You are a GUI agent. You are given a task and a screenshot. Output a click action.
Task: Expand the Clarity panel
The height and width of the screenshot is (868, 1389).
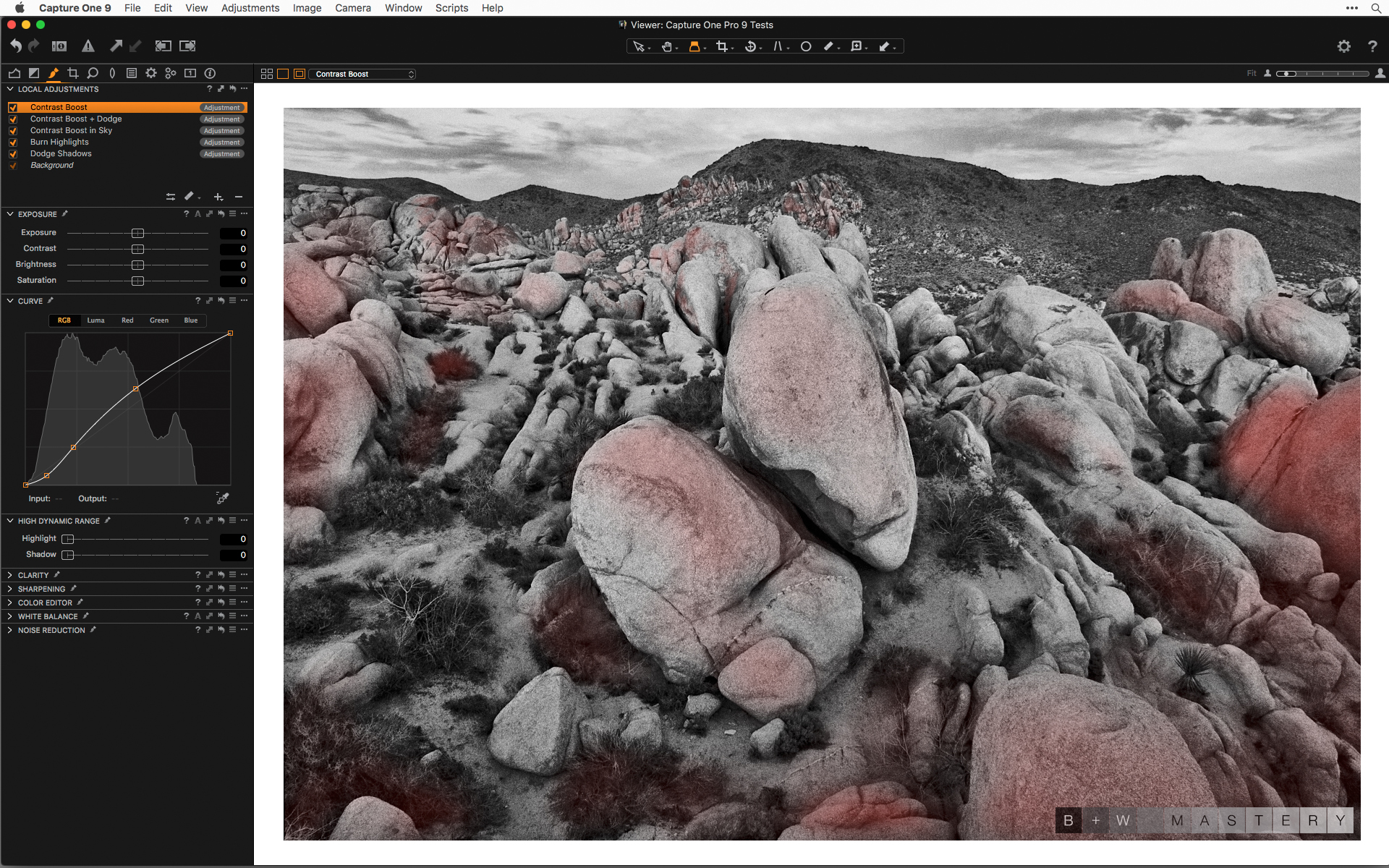click(x=10, y=575)
